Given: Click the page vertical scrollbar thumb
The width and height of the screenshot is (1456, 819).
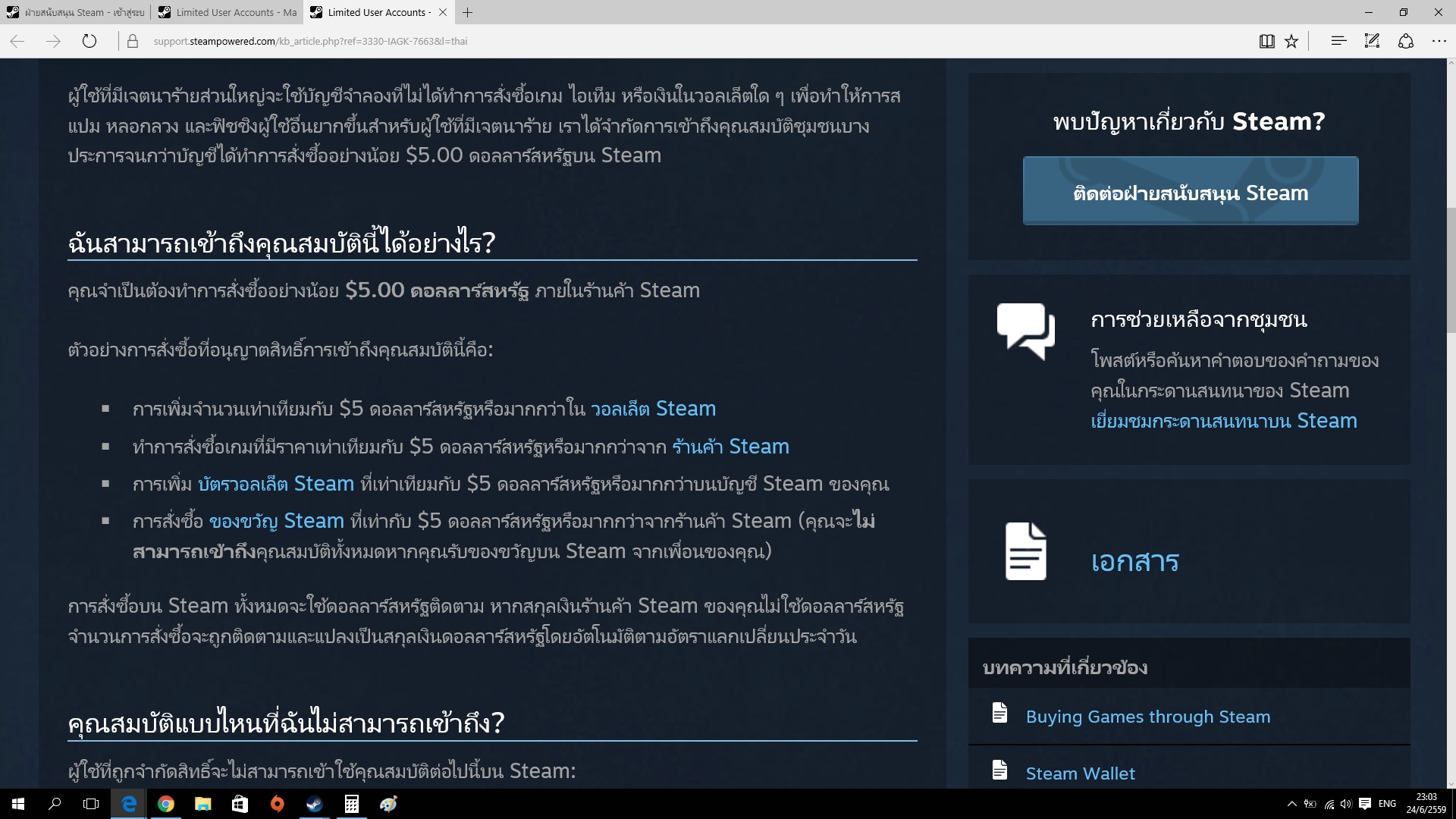Looking at the screenshot, I should 1451,269.
